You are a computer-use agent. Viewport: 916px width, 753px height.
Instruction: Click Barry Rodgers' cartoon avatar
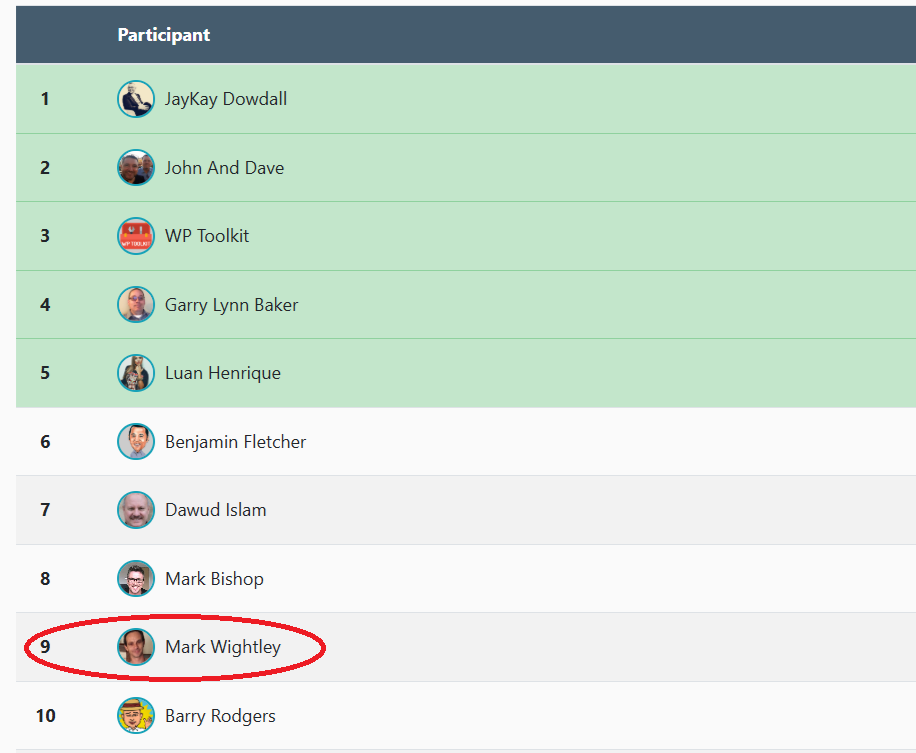pos(136,716)
